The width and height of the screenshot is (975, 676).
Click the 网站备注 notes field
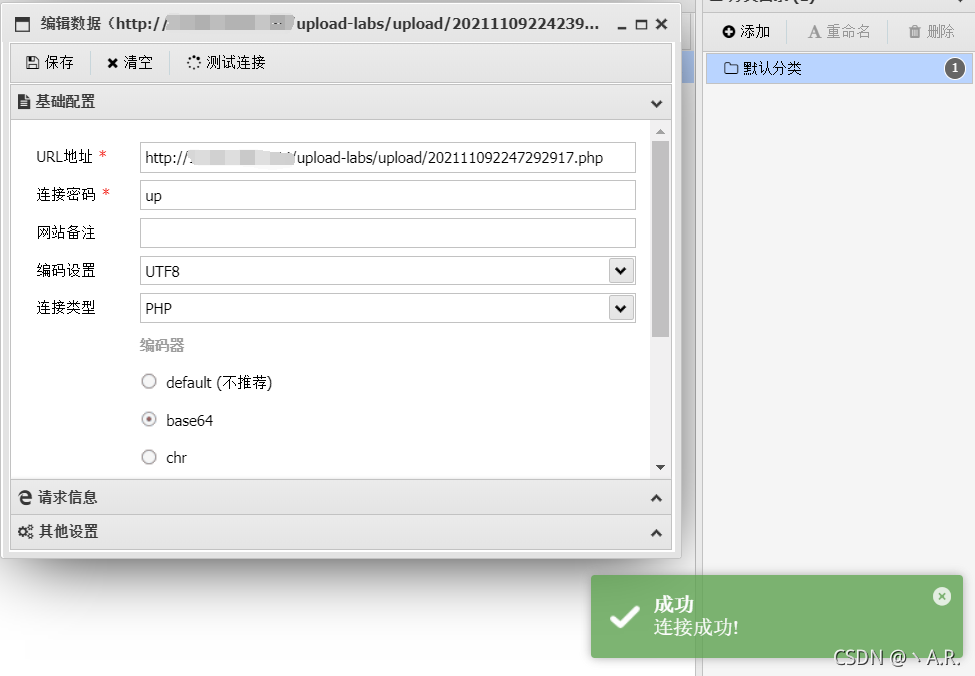point(387,233)
